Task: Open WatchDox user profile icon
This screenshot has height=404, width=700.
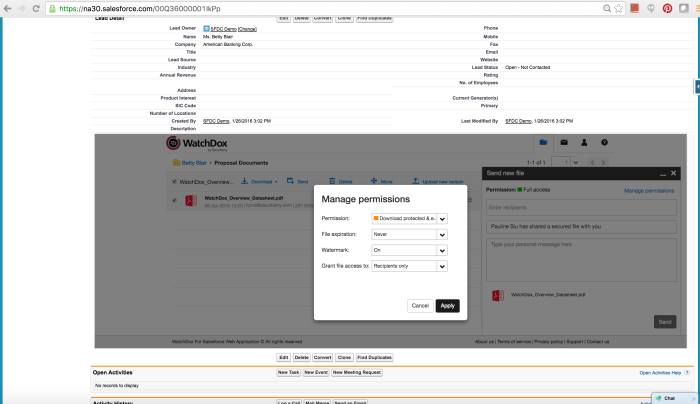Action: click(584, 142)
